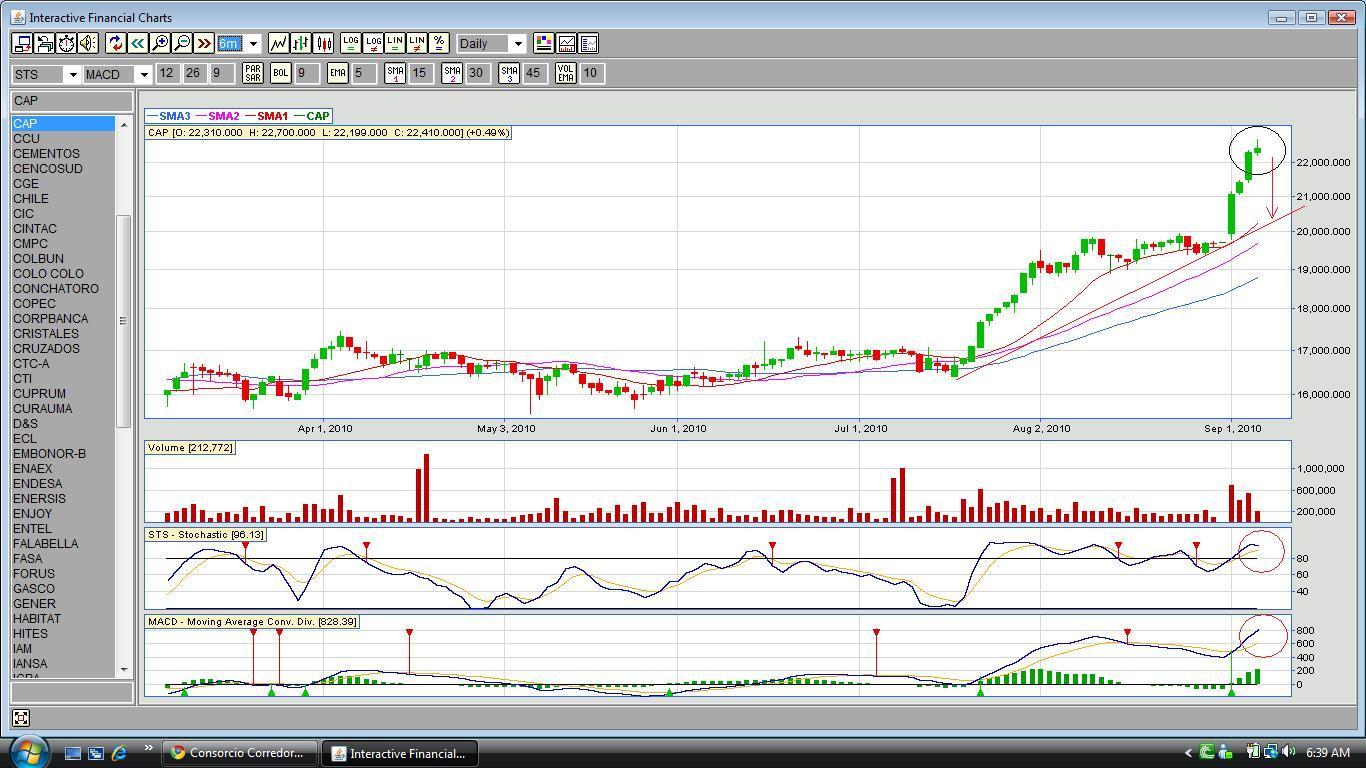Move chart forward with the double-right arrows
The image size is (1366, 768).
(204, 43)
